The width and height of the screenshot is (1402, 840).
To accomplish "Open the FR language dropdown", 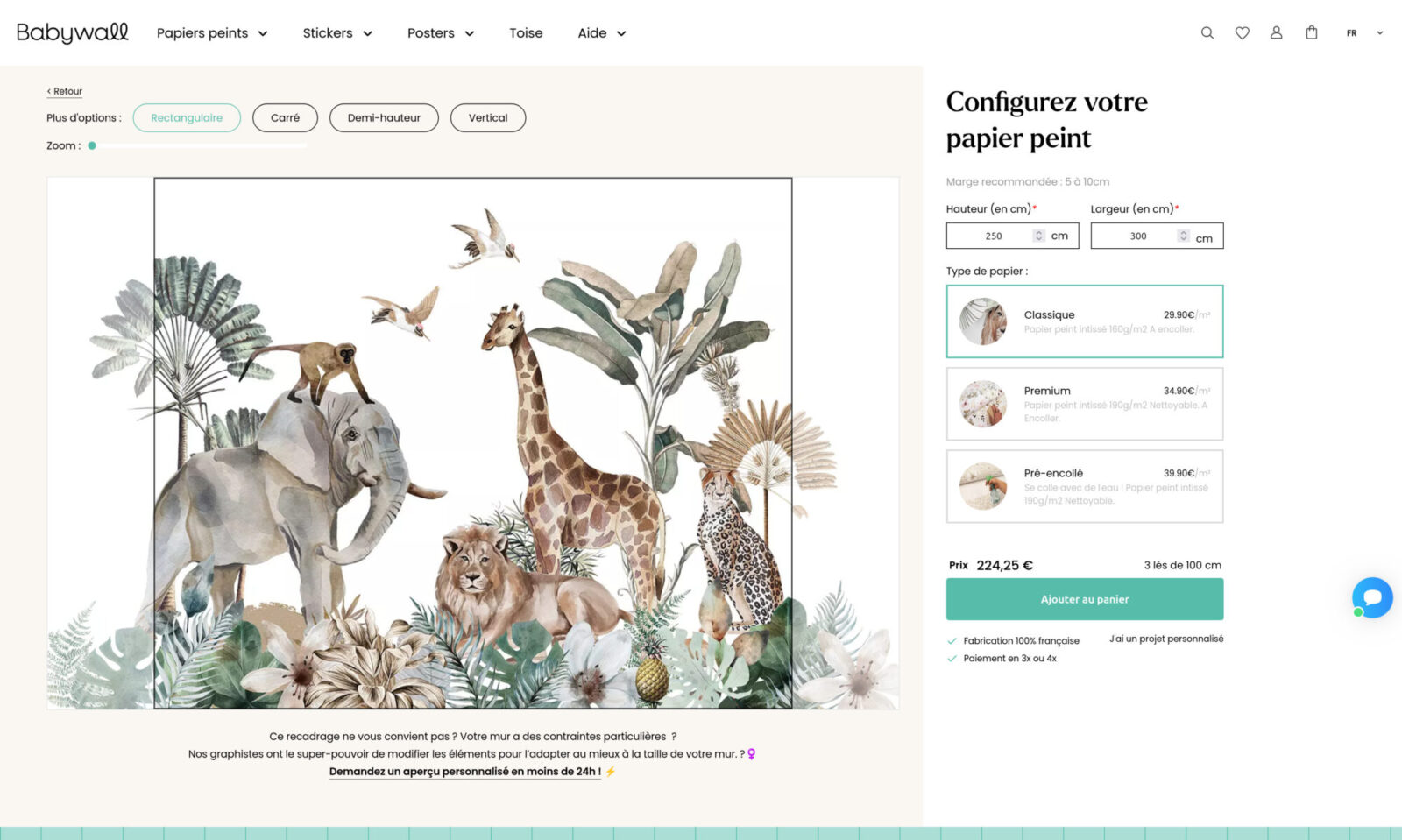I will 1364,33.
